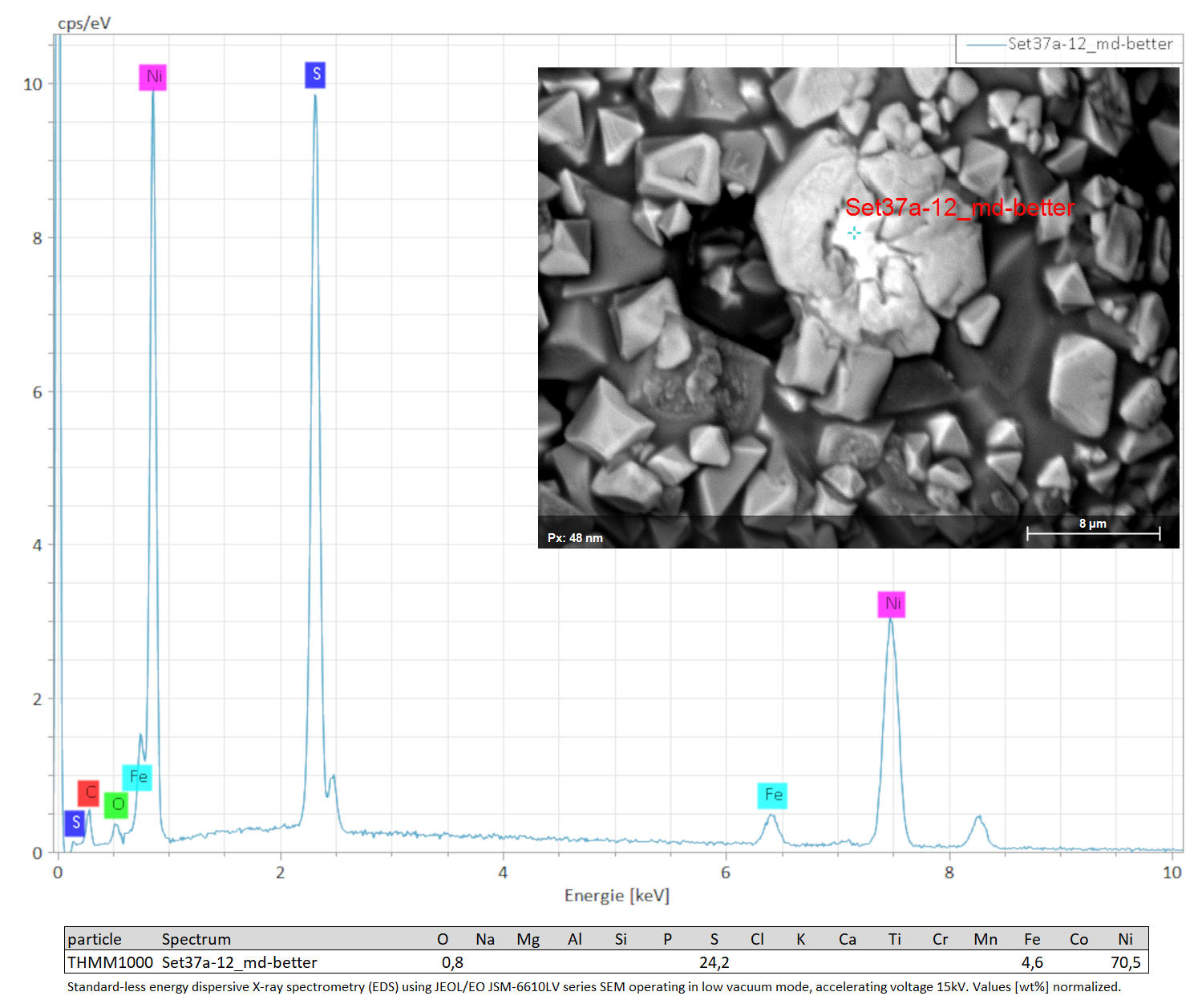Click the Co column header
The image size is (1202, 1008).
click(x=1079, y=939)
